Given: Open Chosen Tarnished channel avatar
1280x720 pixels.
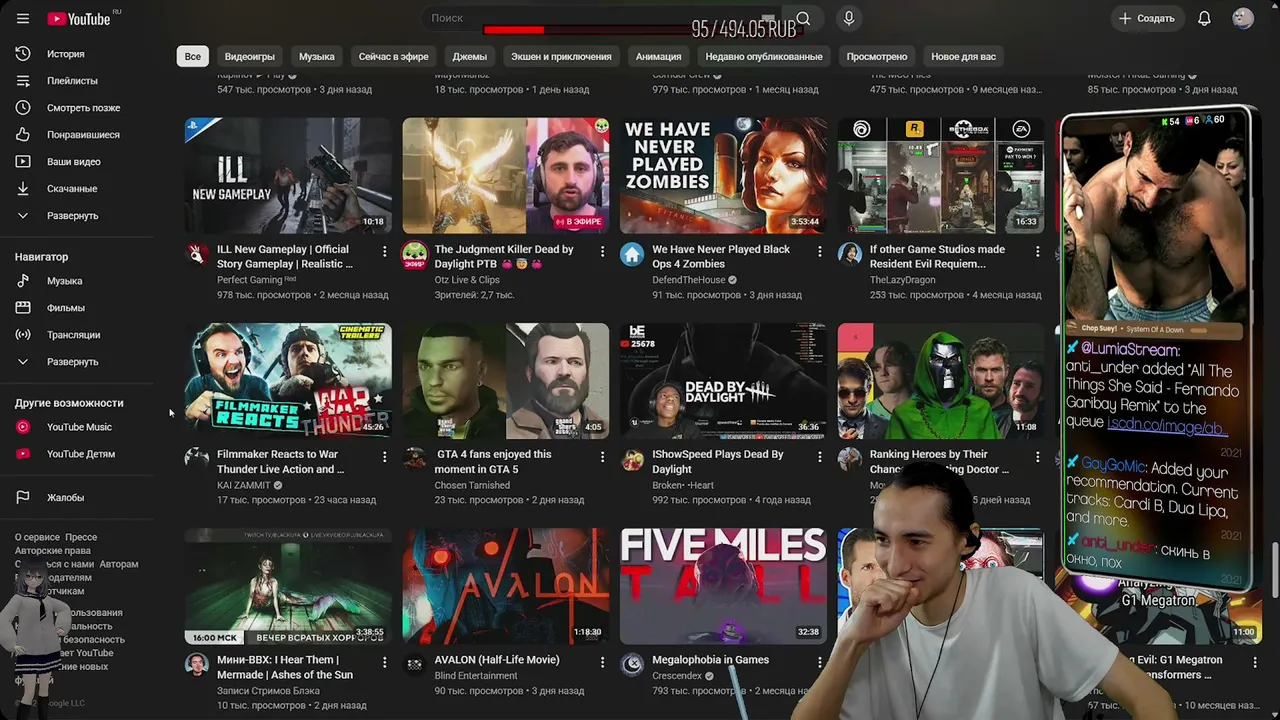Looking at the screenshot, I should tap(414, 459).
